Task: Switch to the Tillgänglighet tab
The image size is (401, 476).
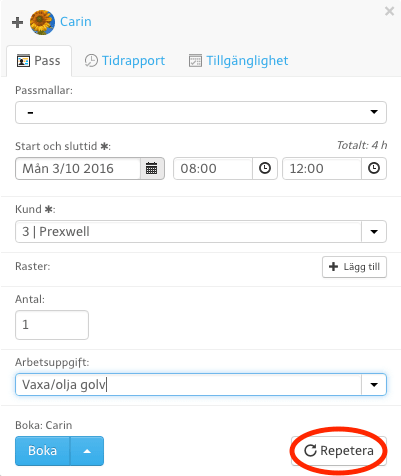Action: click(x=239, y=61)
